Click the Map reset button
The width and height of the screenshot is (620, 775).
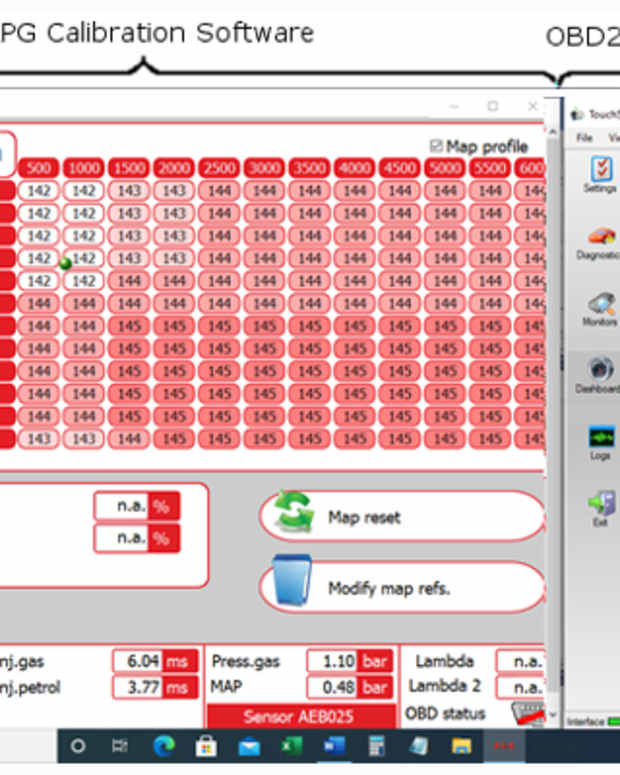tap(401, 517)
